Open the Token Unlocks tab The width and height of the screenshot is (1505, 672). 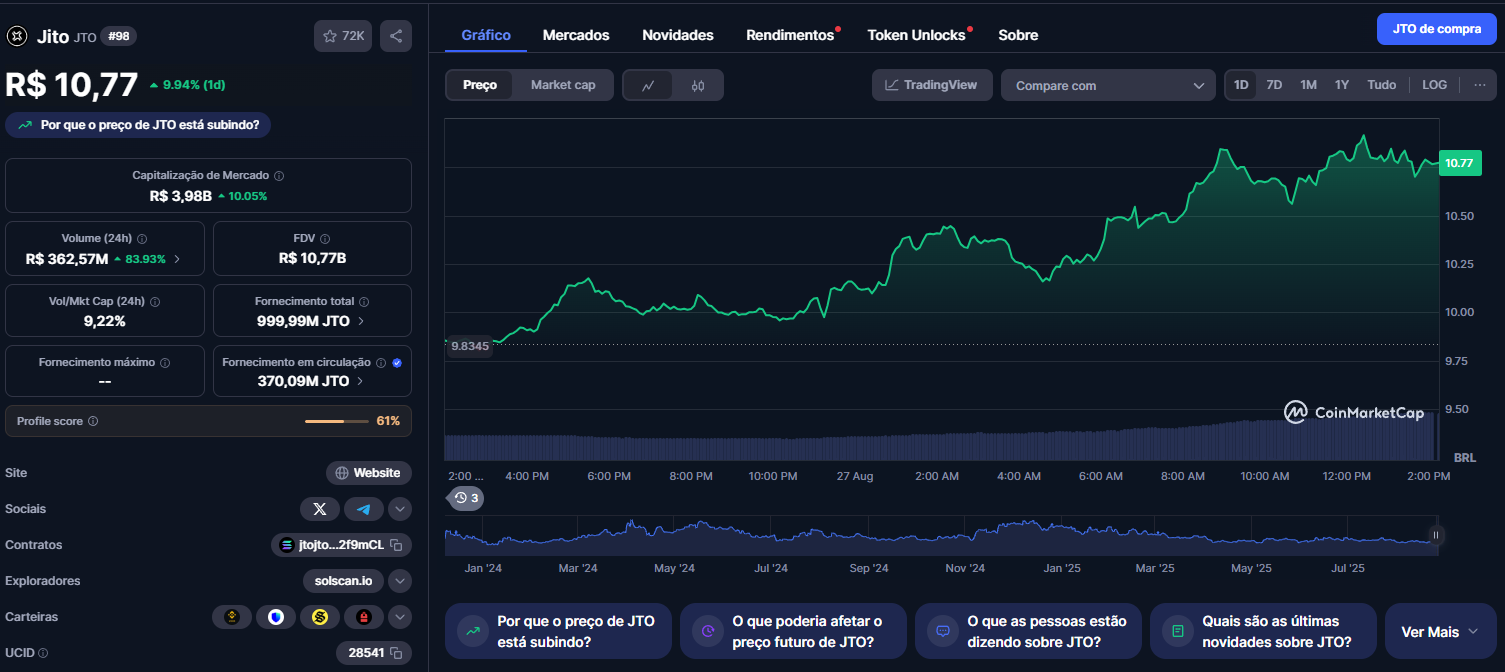click(917, 35)
